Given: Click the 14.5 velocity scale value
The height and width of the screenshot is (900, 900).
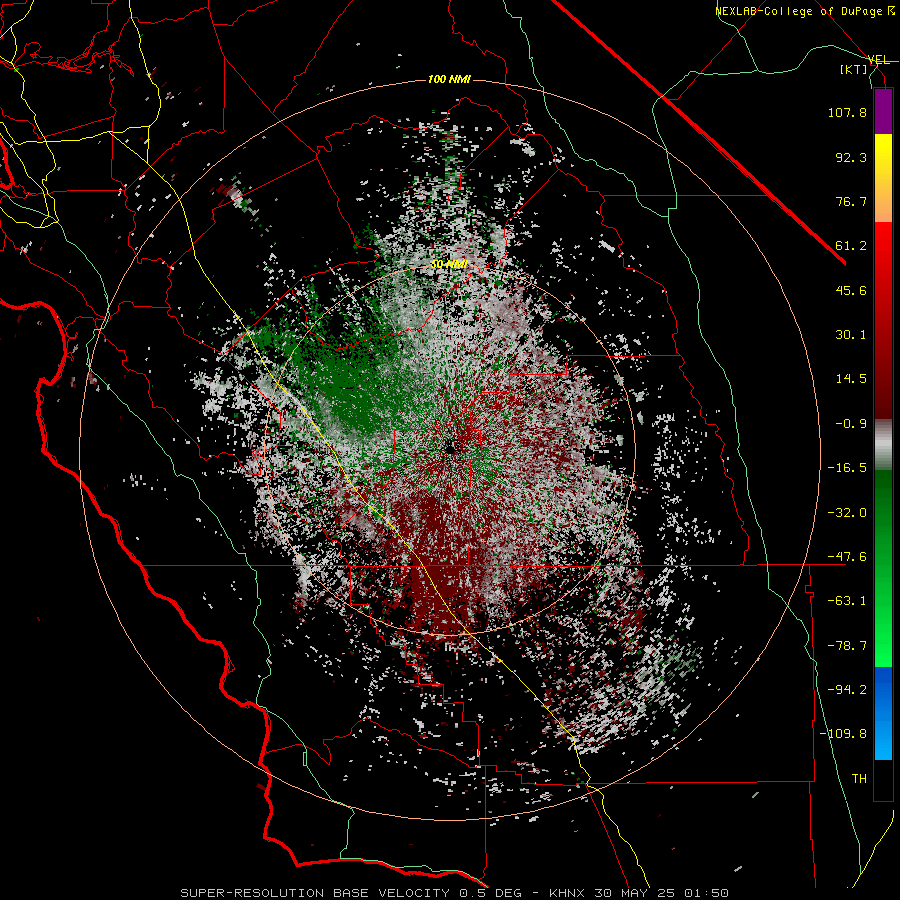Looking at the screenshot, I should (x=851, y=379).
